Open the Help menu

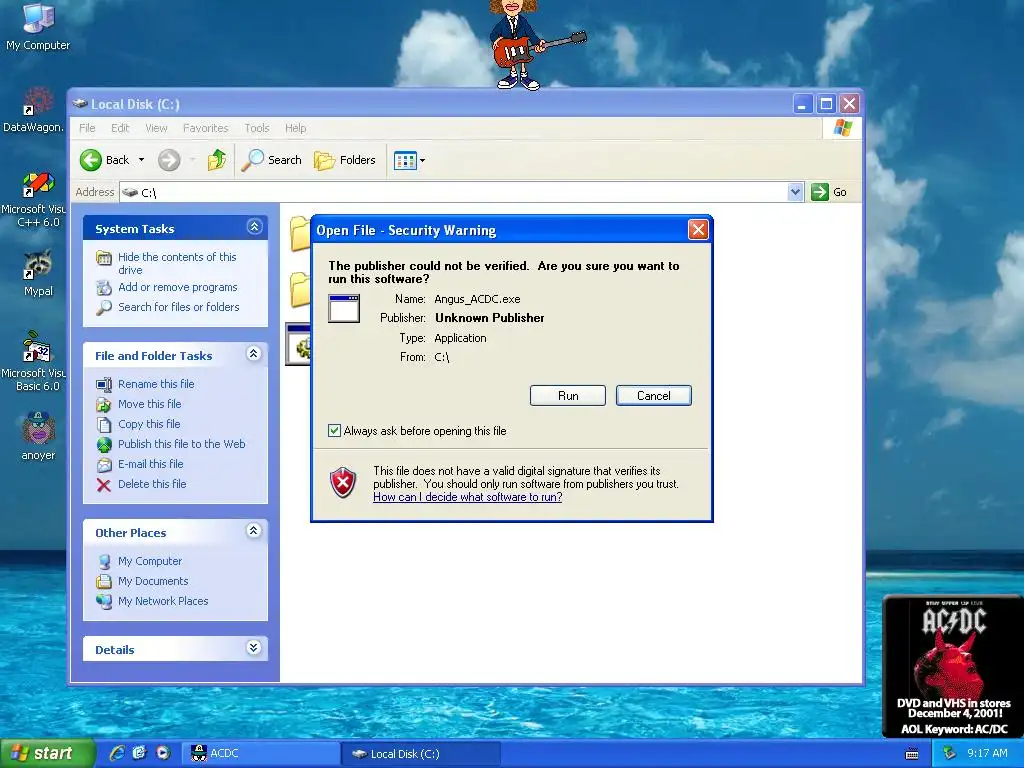pyautogui.click(x=295, y=128)
